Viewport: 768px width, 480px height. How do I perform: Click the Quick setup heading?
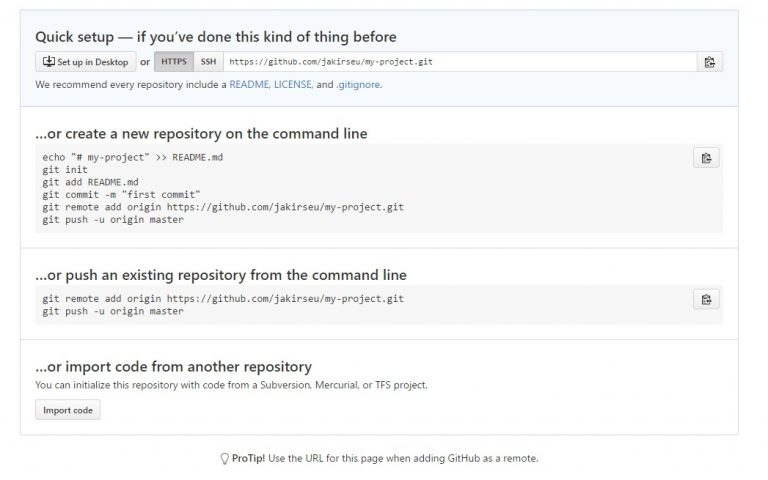coord(216,37)
